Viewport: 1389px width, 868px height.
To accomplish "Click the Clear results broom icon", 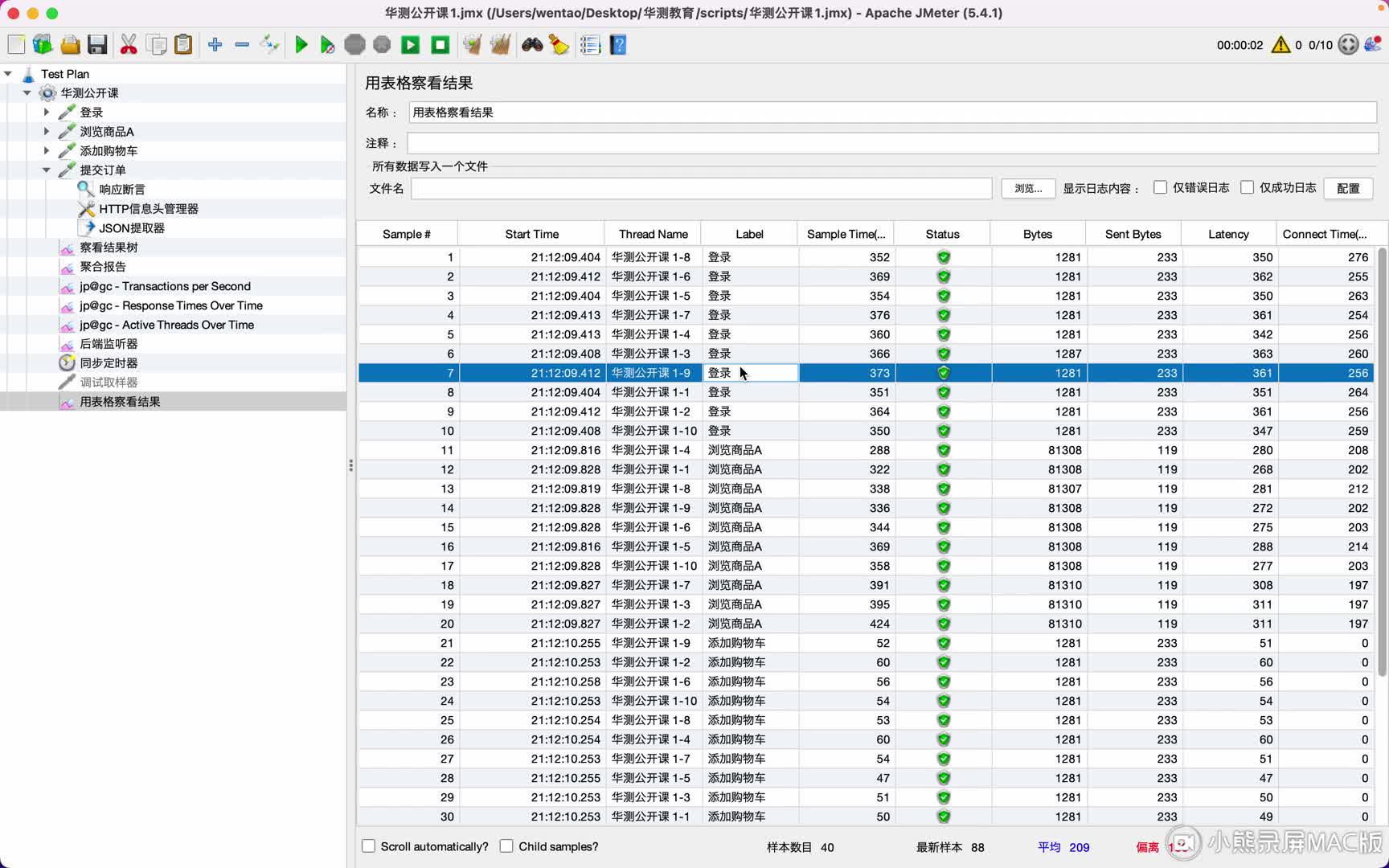I will (x=472, y=45).
